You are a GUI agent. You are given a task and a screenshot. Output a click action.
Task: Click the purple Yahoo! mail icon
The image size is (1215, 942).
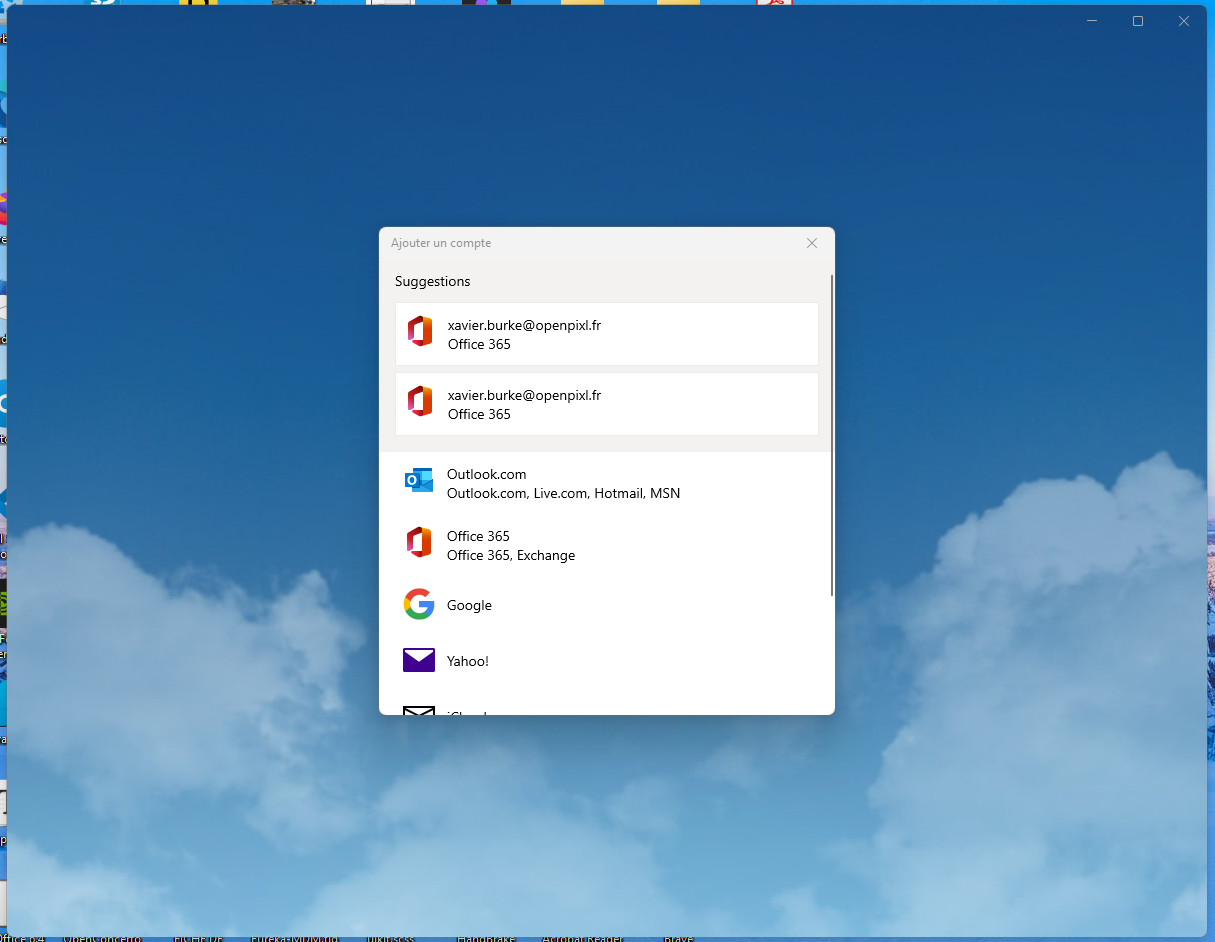[419, 660]
